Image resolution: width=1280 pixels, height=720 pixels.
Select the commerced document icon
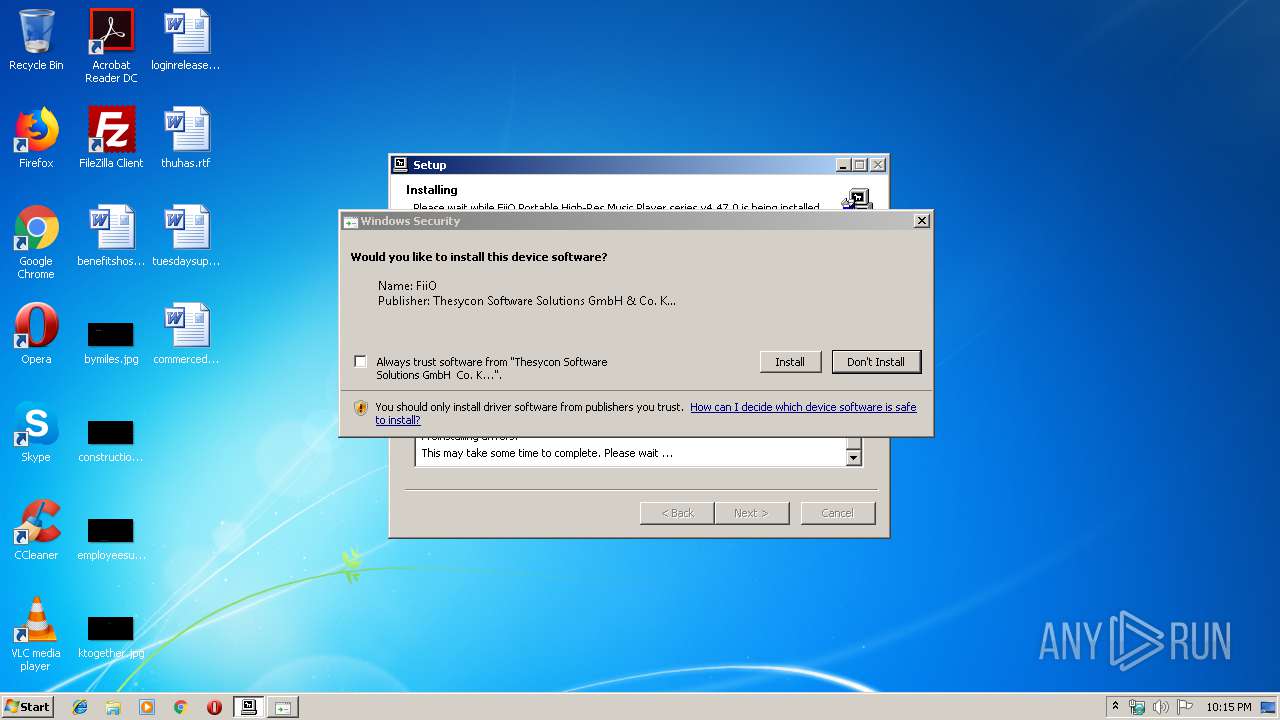click(186, 334)
